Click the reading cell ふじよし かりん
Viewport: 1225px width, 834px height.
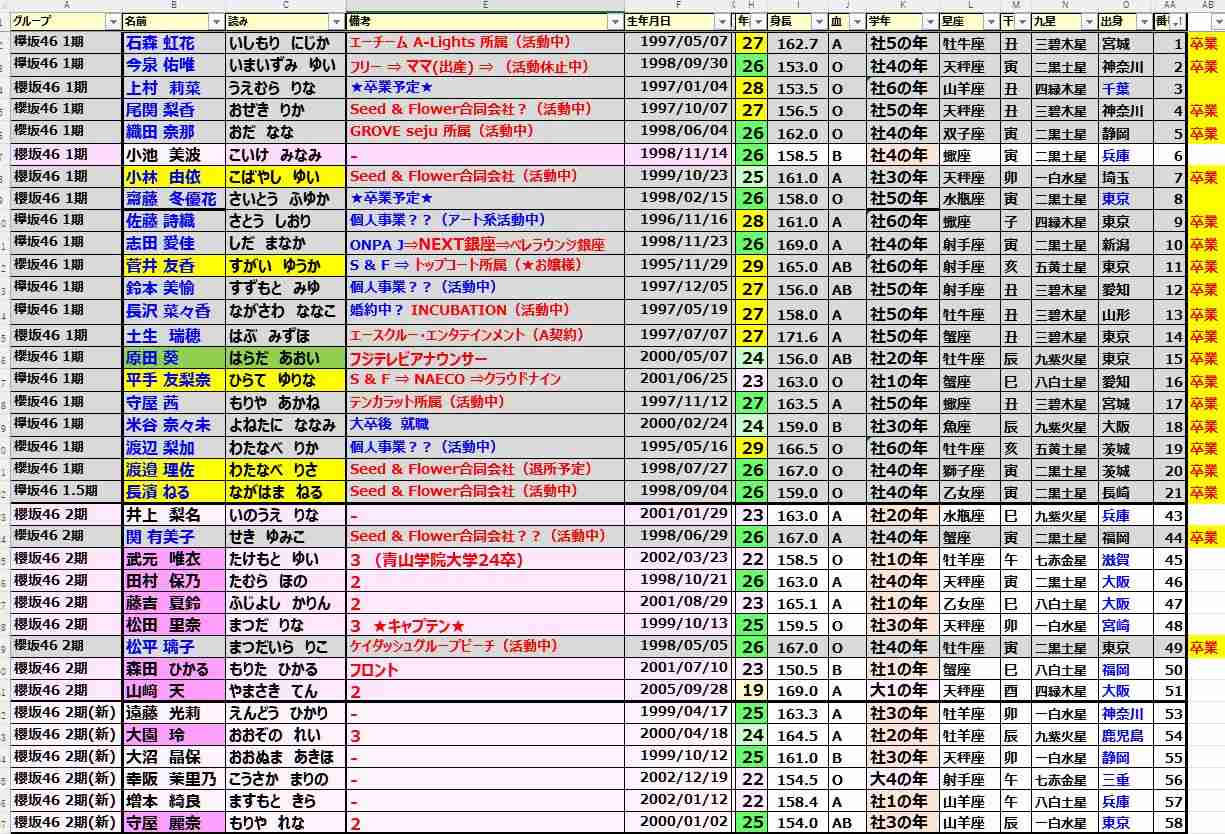tap(286, 603)
